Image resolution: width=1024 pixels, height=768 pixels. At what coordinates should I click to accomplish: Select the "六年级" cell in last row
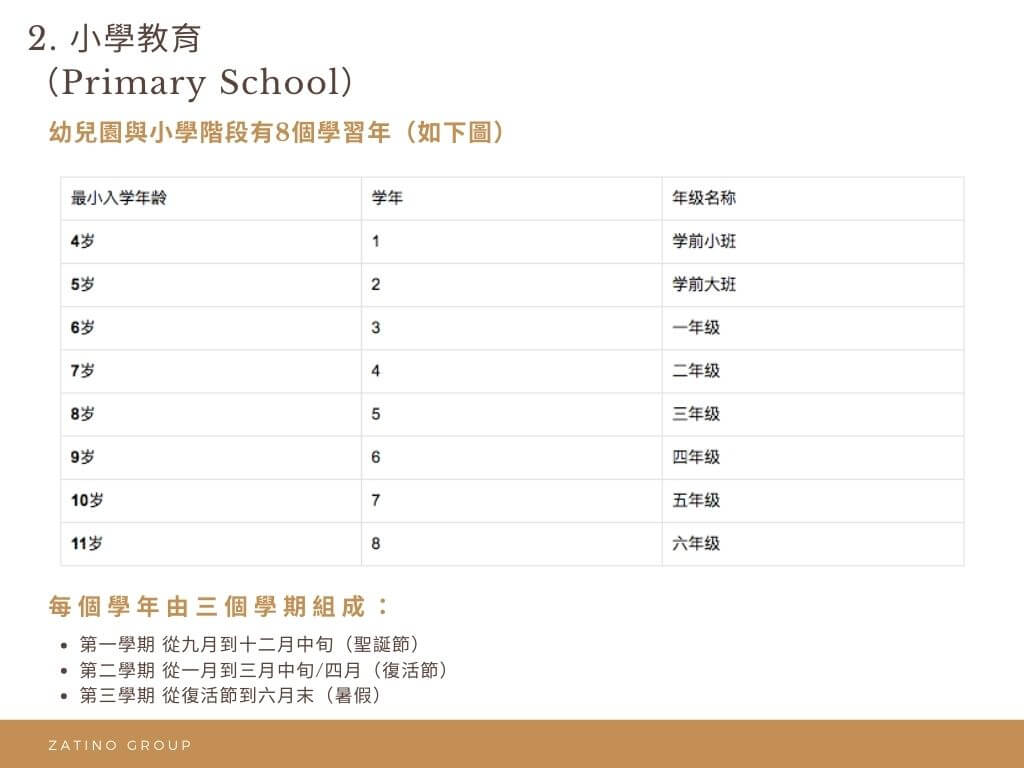tap(696, 543)
